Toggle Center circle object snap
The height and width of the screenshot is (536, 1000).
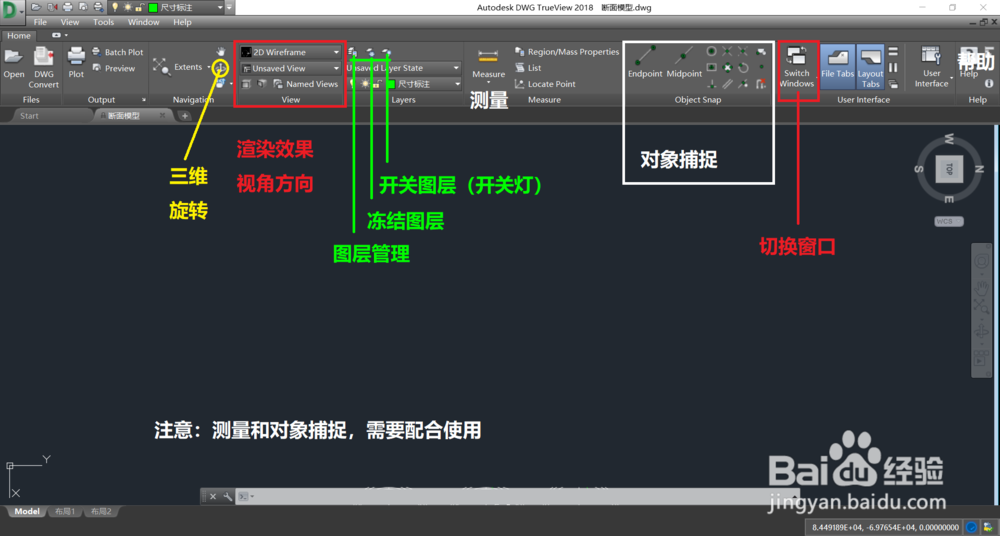coord(712,51)
